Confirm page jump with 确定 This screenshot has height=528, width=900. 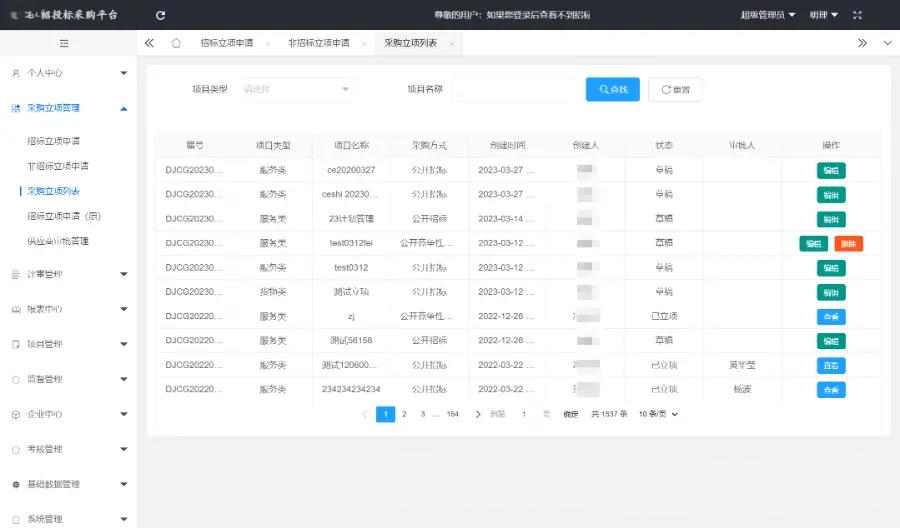(571, 414)
